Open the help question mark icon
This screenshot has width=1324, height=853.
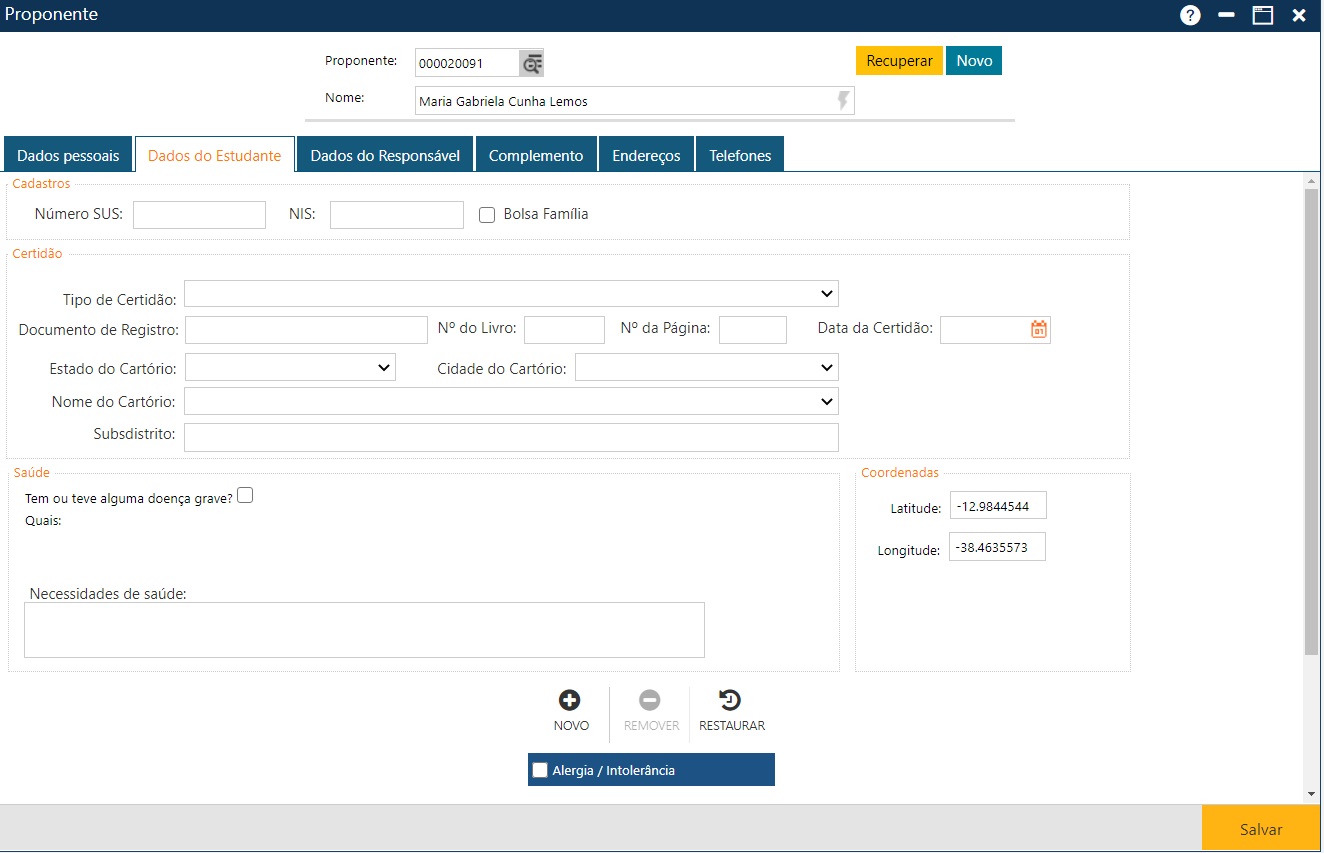point(1190,15)
